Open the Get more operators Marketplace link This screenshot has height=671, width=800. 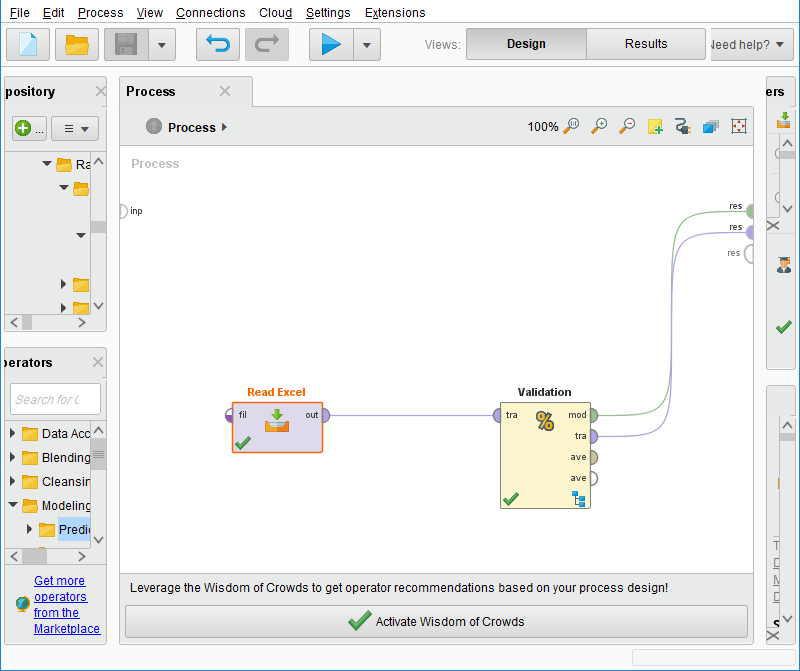coord(66,605)
